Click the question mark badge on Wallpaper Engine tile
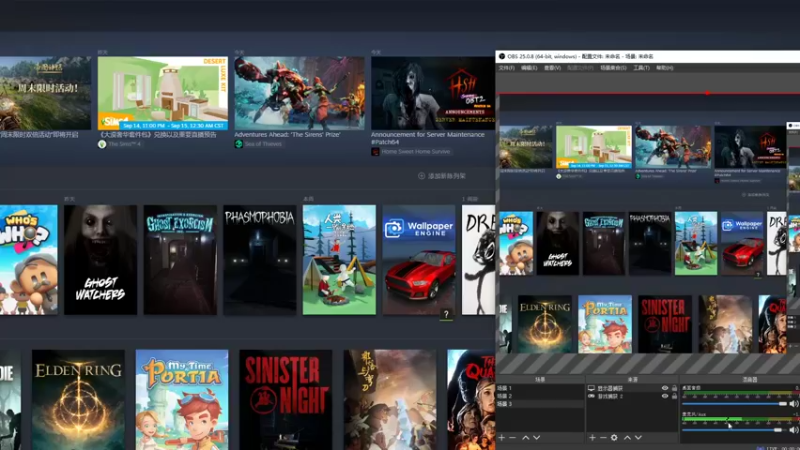 [446, 315]
